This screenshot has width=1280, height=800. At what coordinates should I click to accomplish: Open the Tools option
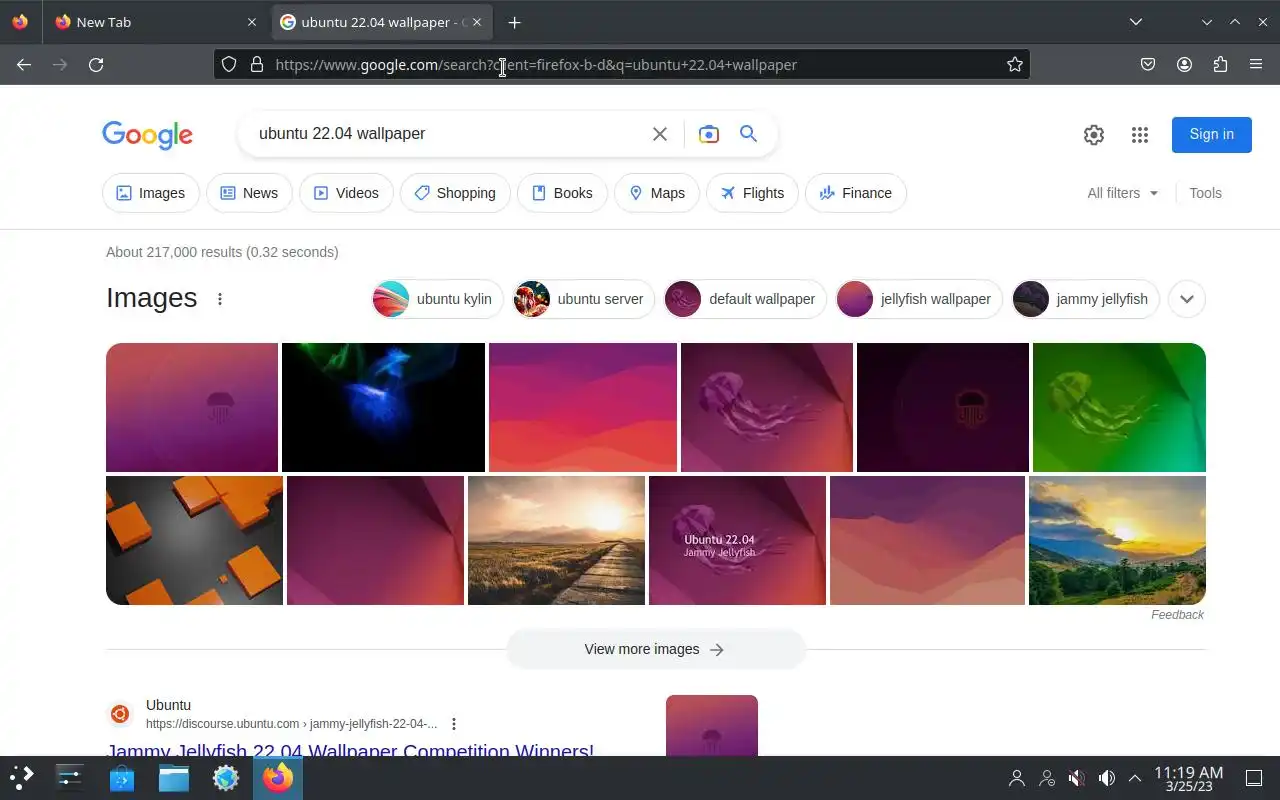[1205, 193]
